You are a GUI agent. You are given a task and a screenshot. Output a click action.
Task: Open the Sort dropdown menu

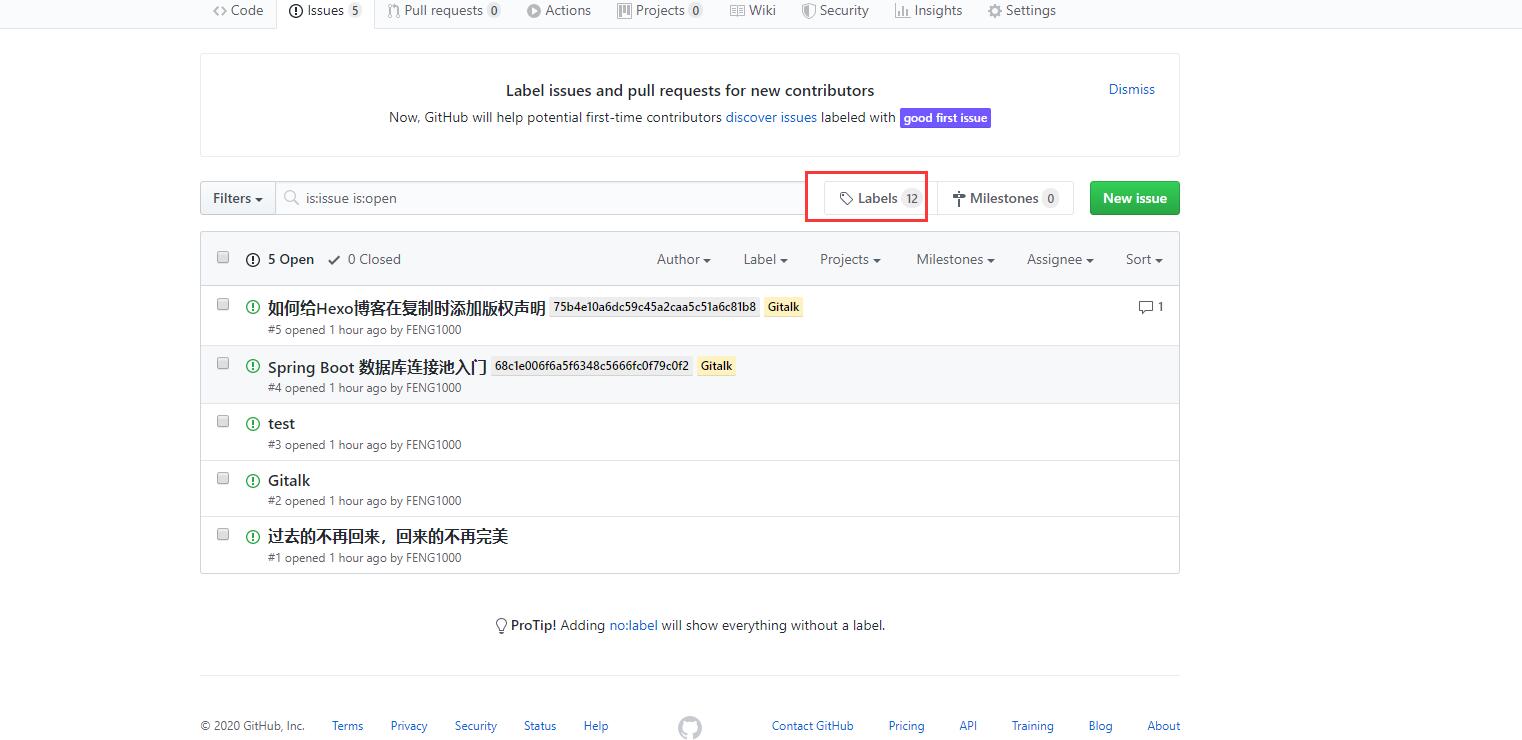1143,259
